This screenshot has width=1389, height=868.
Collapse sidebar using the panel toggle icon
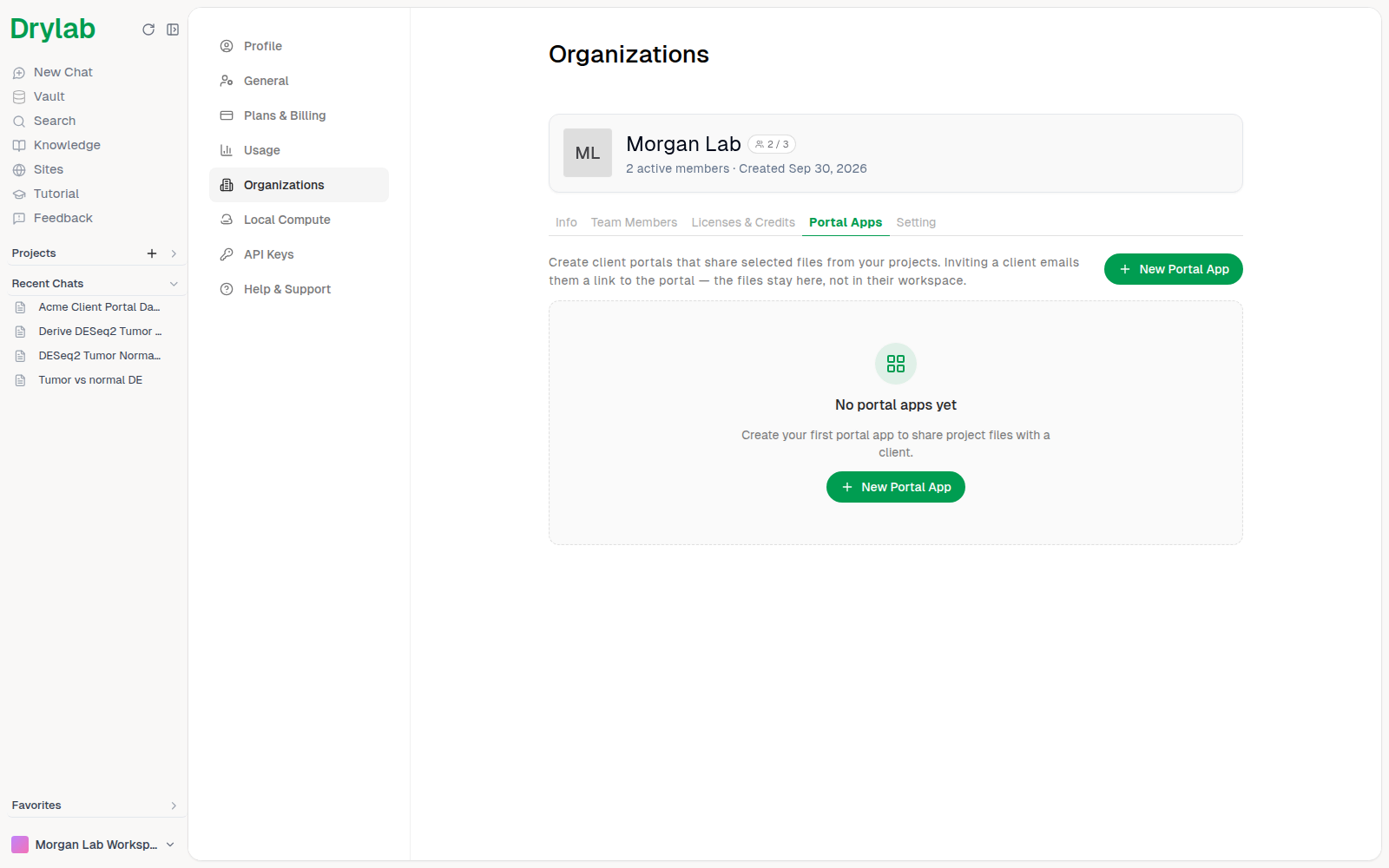173,30
